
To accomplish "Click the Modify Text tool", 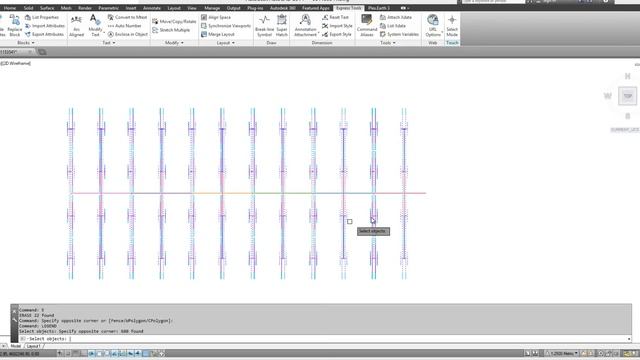I will [95, 25].
